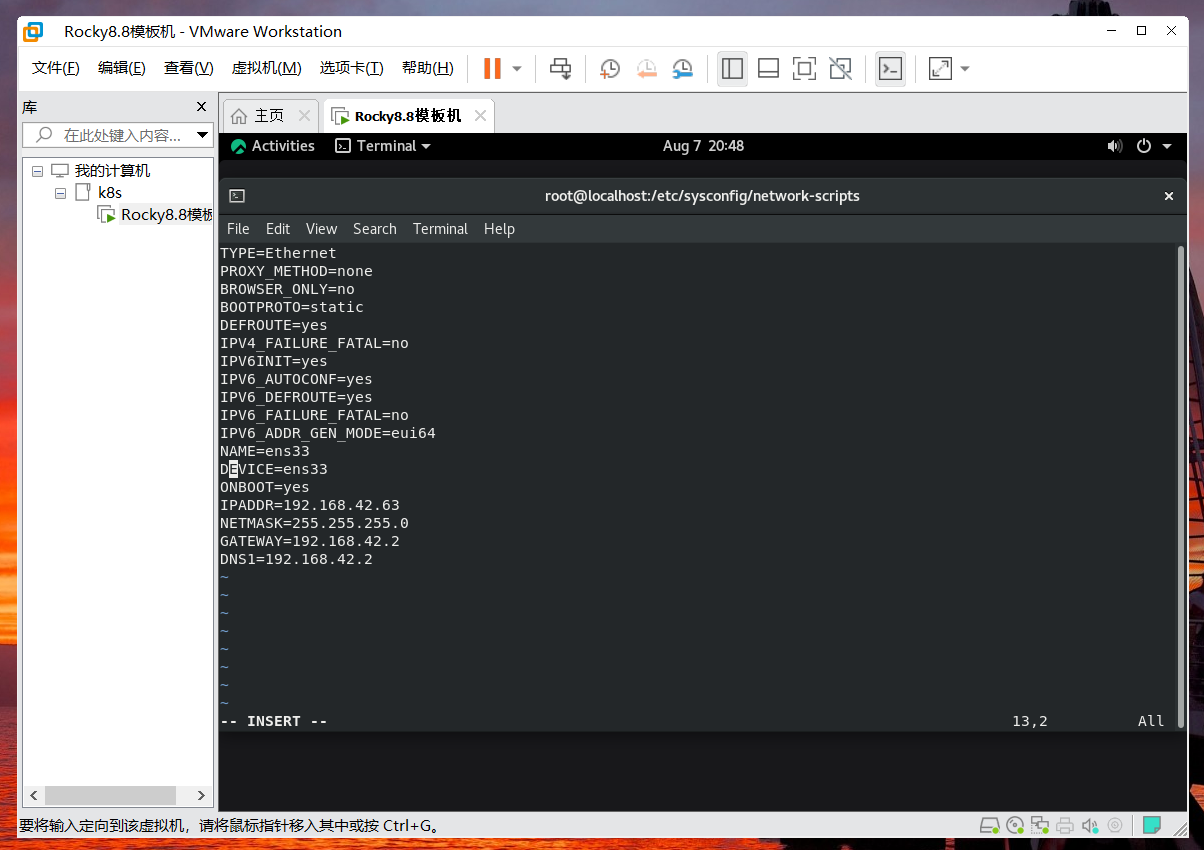Click the Aug 7 20:48 clock
The height and width of the screenshot is (850, 1204).
703,146
